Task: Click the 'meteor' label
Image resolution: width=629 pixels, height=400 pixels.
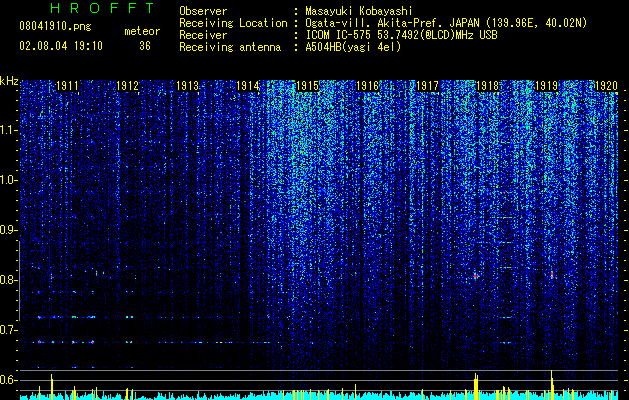Action: pos(142,31)
